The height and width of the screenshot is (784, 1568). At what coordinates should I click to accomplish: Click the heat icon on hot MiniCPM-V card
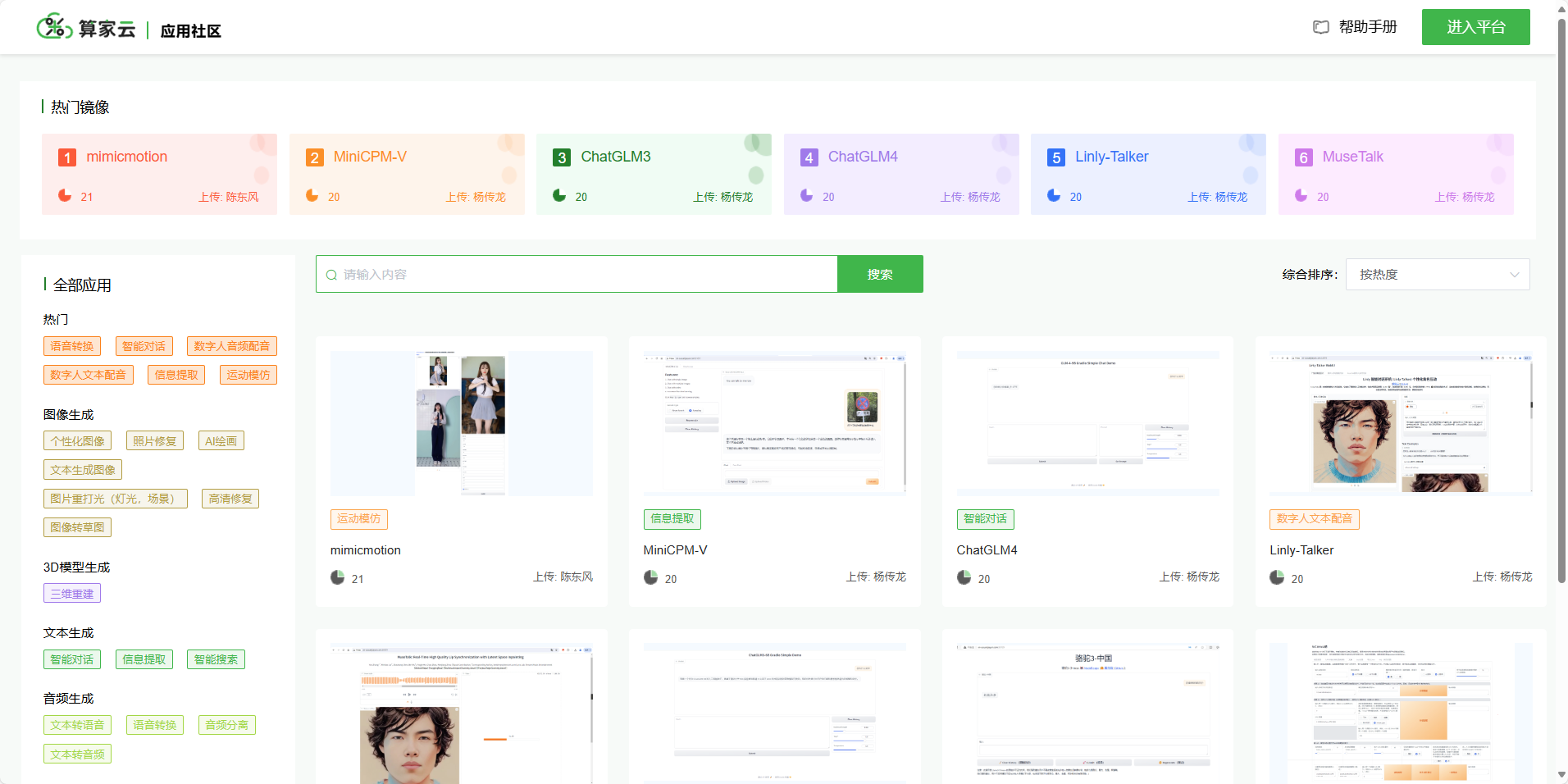tap(312, 195)
